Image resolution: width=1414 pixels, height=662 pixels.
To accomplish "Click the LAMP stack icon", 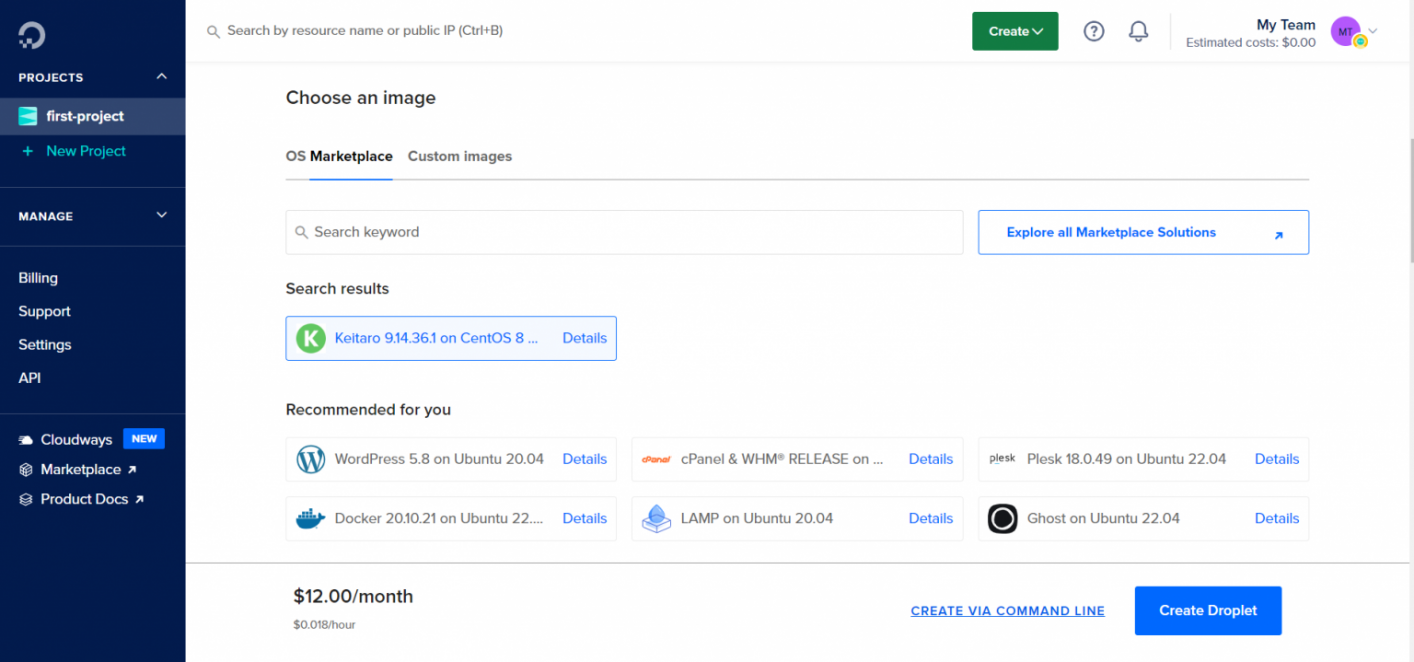I will [656, 518].
